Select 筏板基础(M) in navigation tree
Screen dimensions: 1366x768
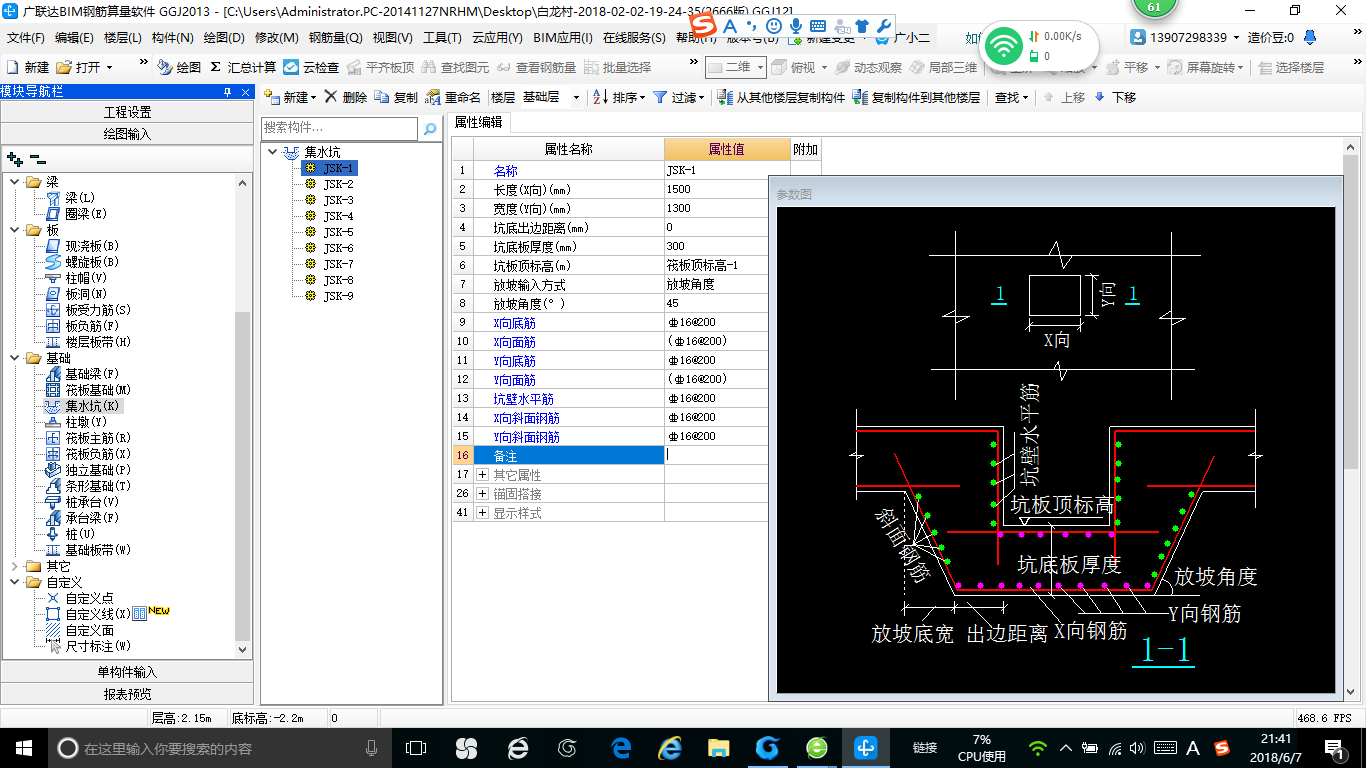click(x=98, y=390)
